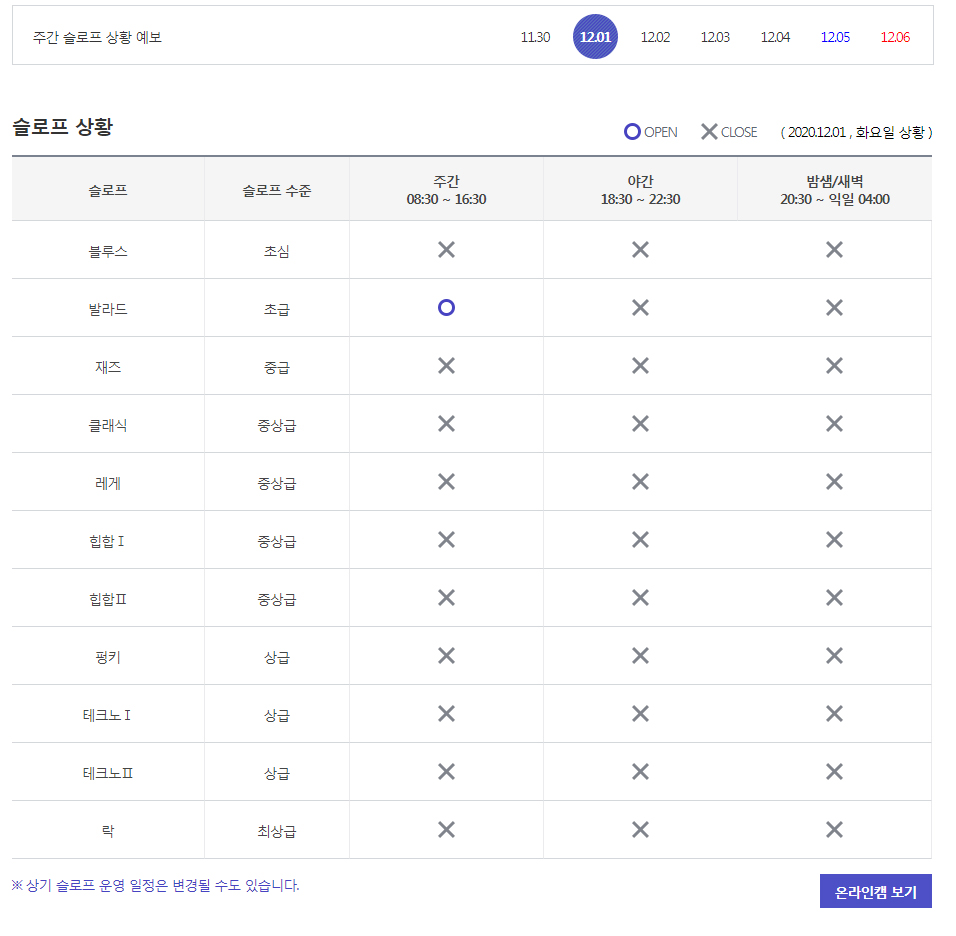Screen dimensions: 956x936
Task: Click the X icon for 클래식 주간
Action: pyautogui.click(x=446, y=424)
